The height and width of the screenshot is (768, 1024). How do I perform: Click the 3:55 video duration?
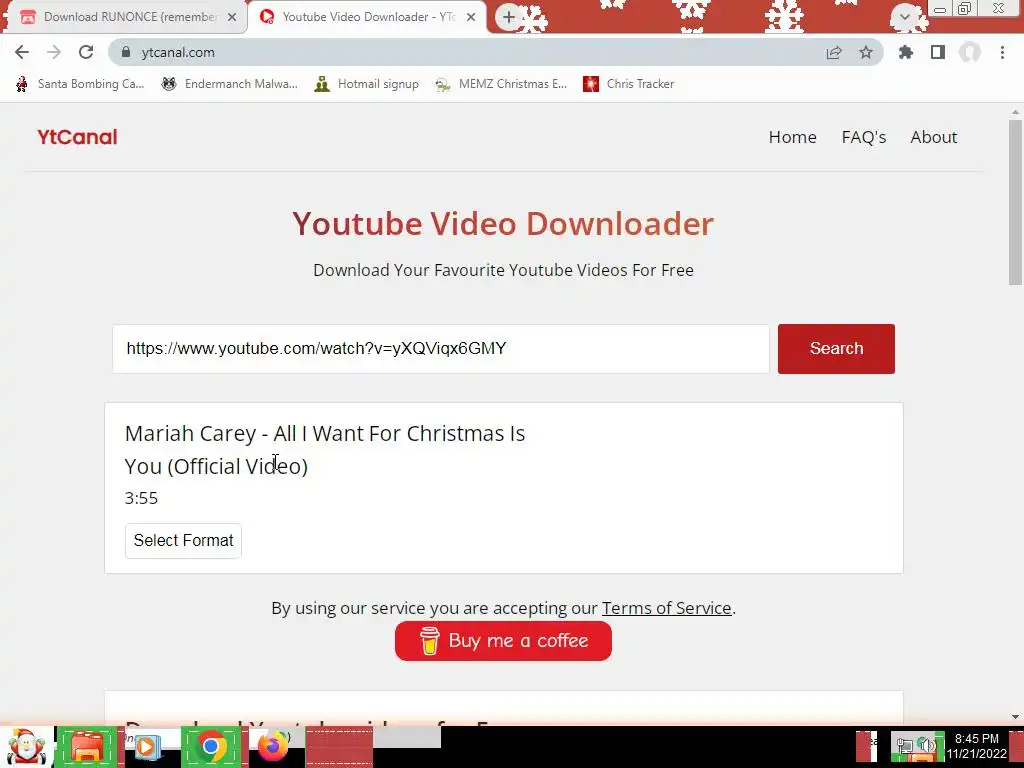[141, 498]
